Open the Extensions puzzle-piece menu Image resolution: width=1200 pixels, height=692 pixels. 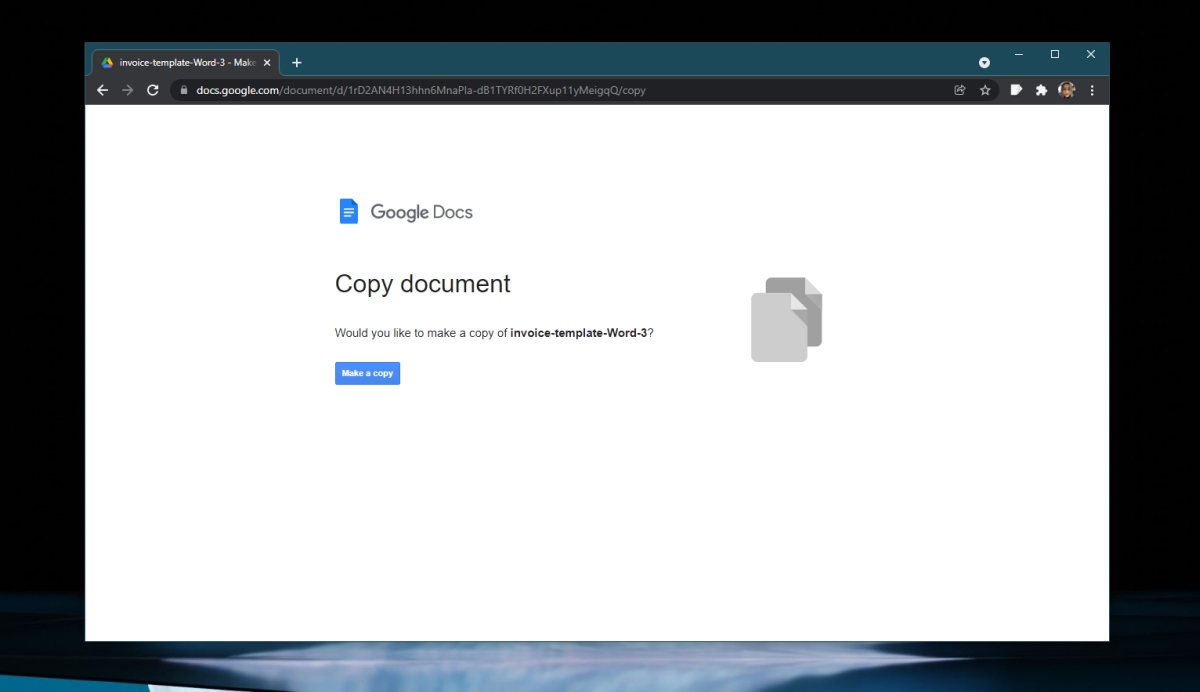(x=1041, y=90)
